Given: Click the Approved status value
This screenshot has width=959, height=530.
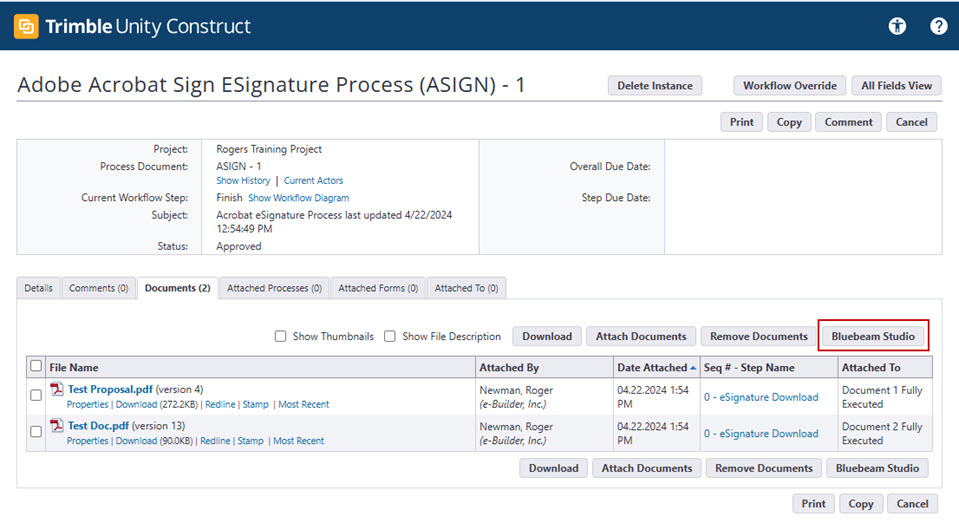Looking at the screenshot, I should point(239,246).
